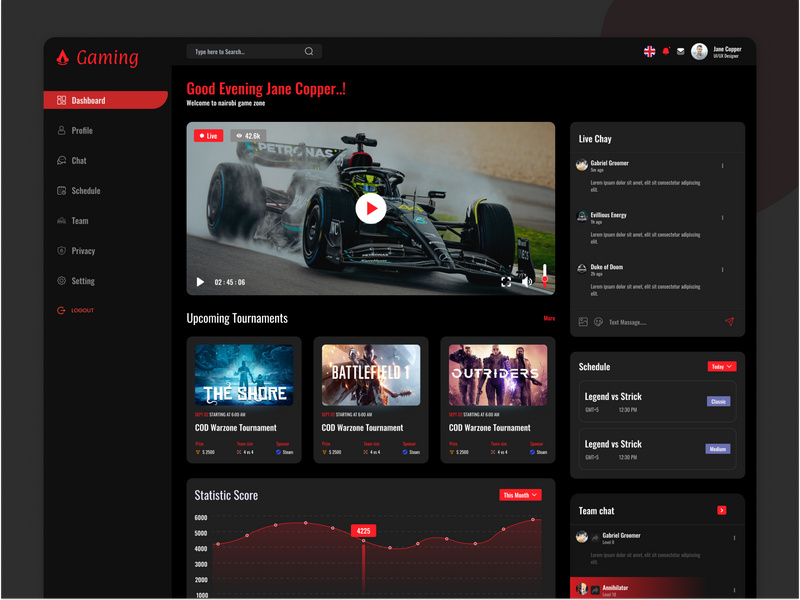Mute the video audio with the speaker icon
800x600 pixels.
[527, 283]
